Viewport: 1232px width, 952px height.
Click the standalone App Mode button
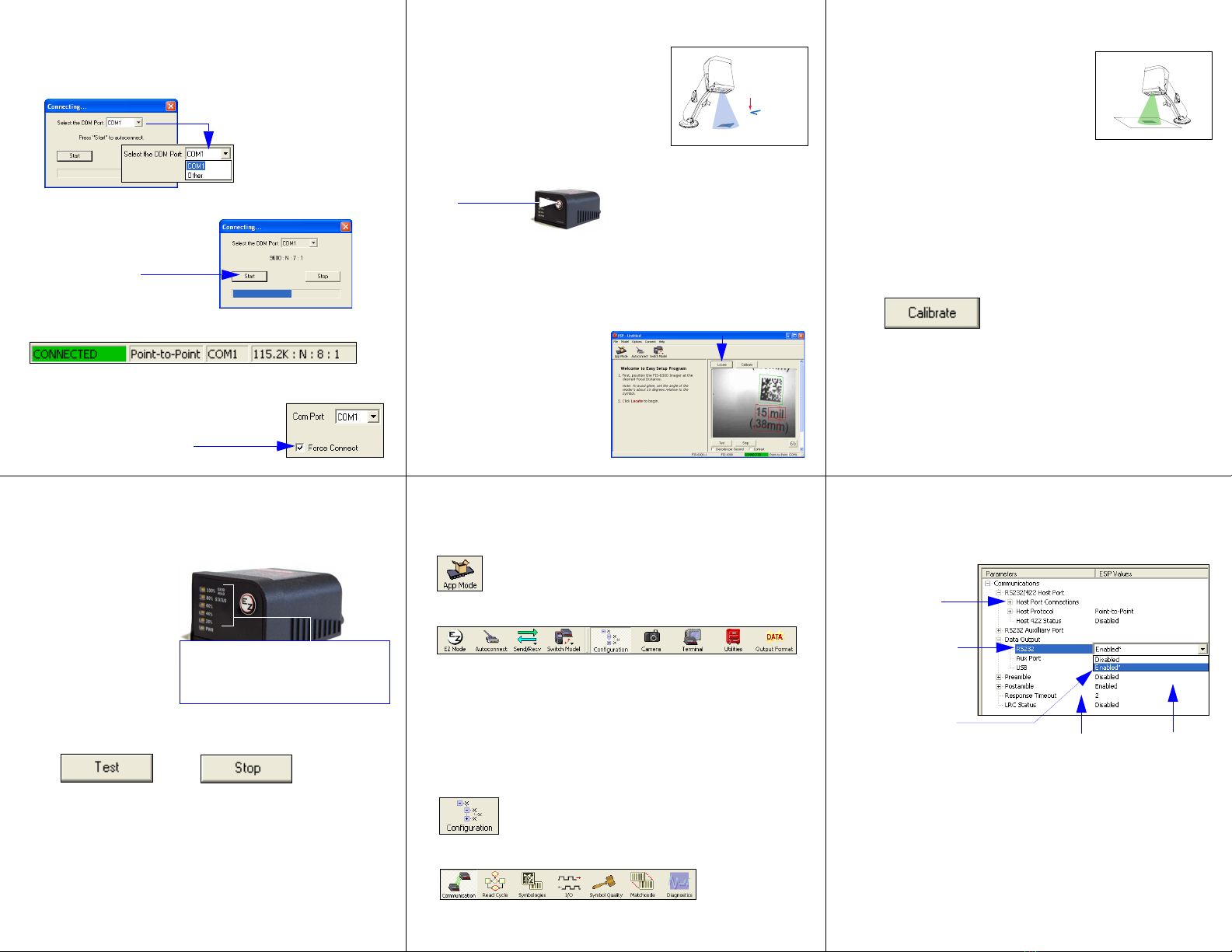click(459, 574)
